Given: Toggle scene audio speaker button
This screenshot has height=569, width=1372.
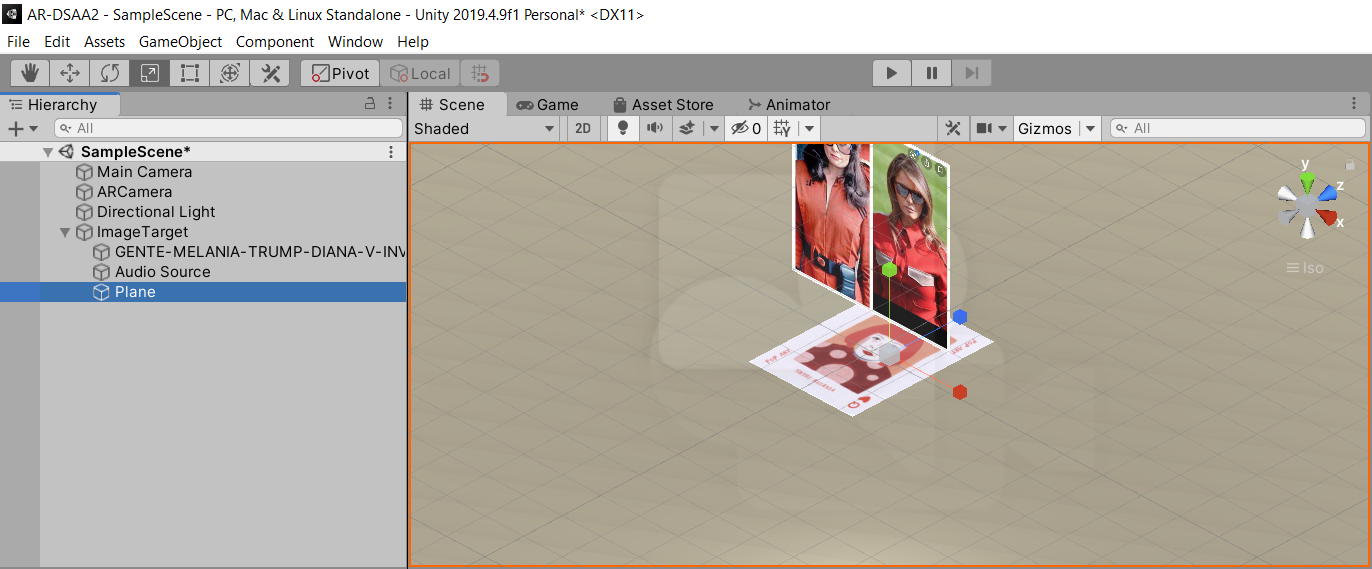Looking at the screenshot, I should (x=654, y=128).
